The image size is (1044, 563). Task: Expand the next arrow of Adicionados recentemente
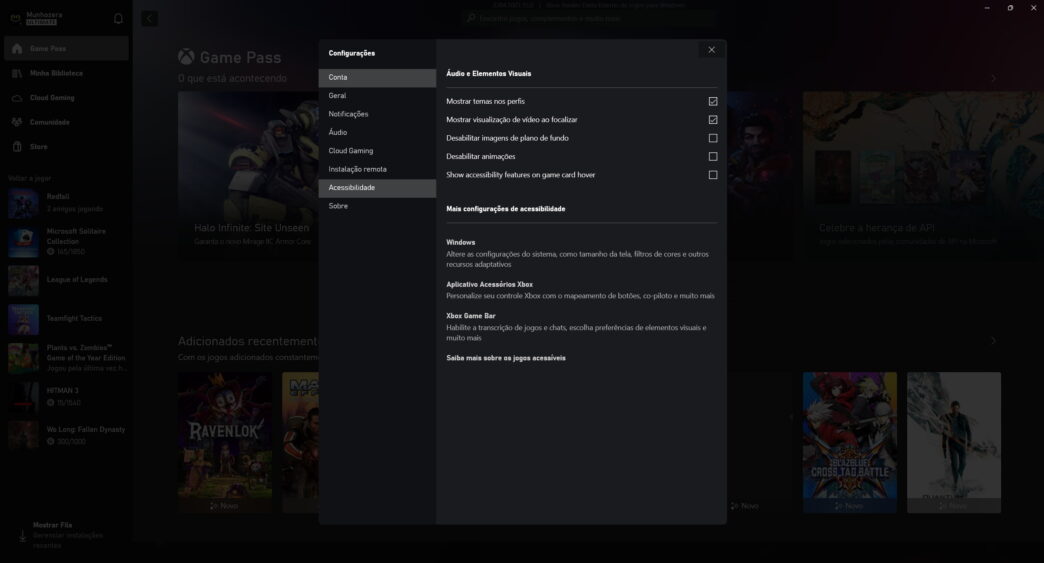click(993, 341)
